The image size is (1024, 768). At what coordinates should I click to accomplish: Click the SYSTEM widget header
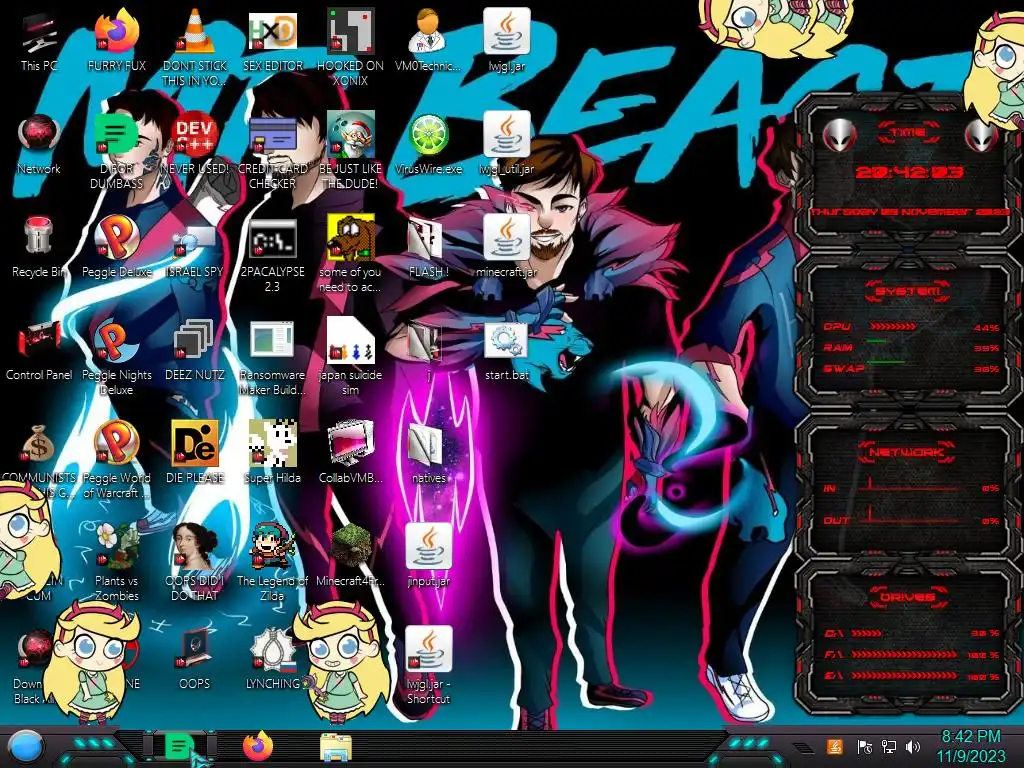tap(907, 291)
